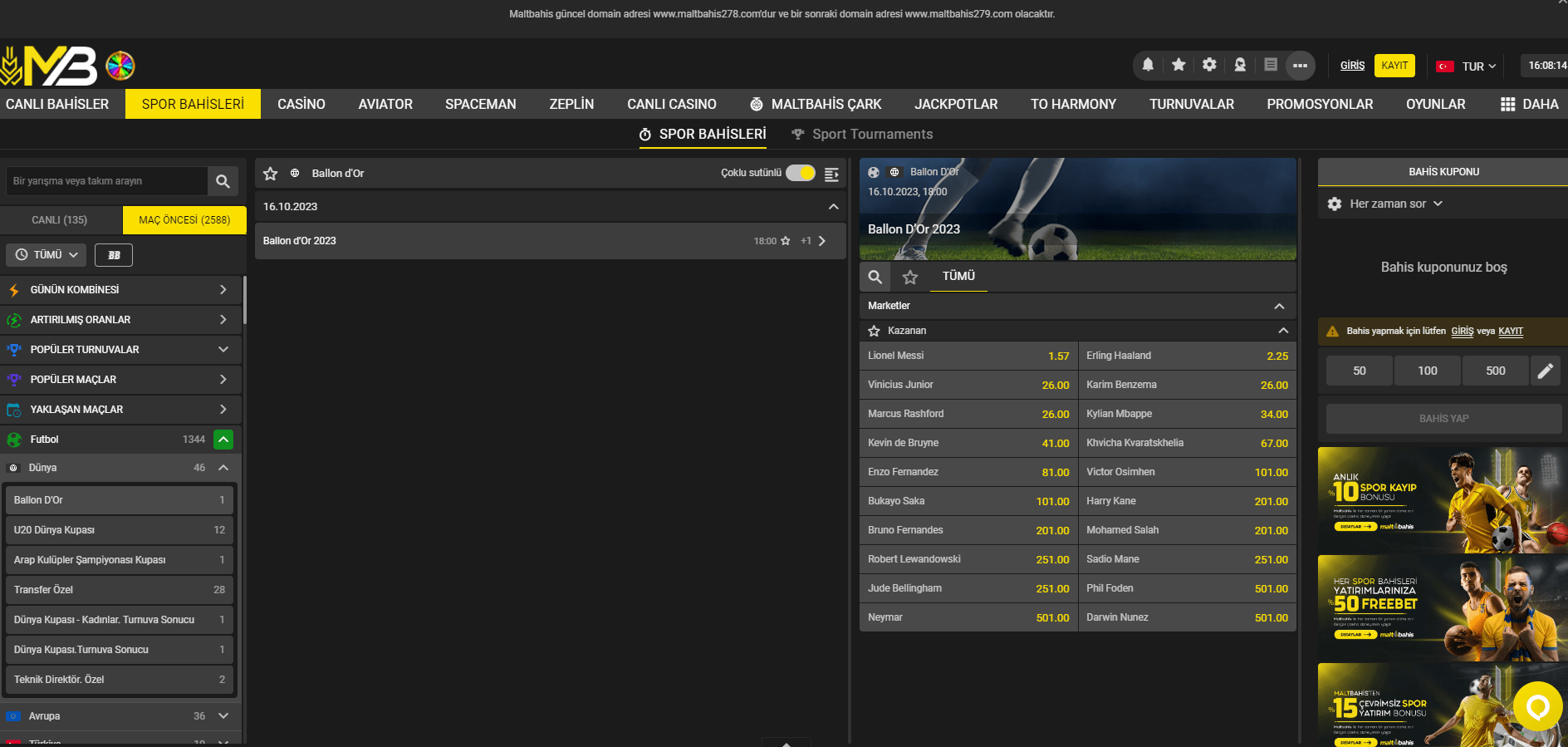Click the Futbol soccer ball icon
The image size is (1568, 747).
pyautogui.click(x=14, y=440)
